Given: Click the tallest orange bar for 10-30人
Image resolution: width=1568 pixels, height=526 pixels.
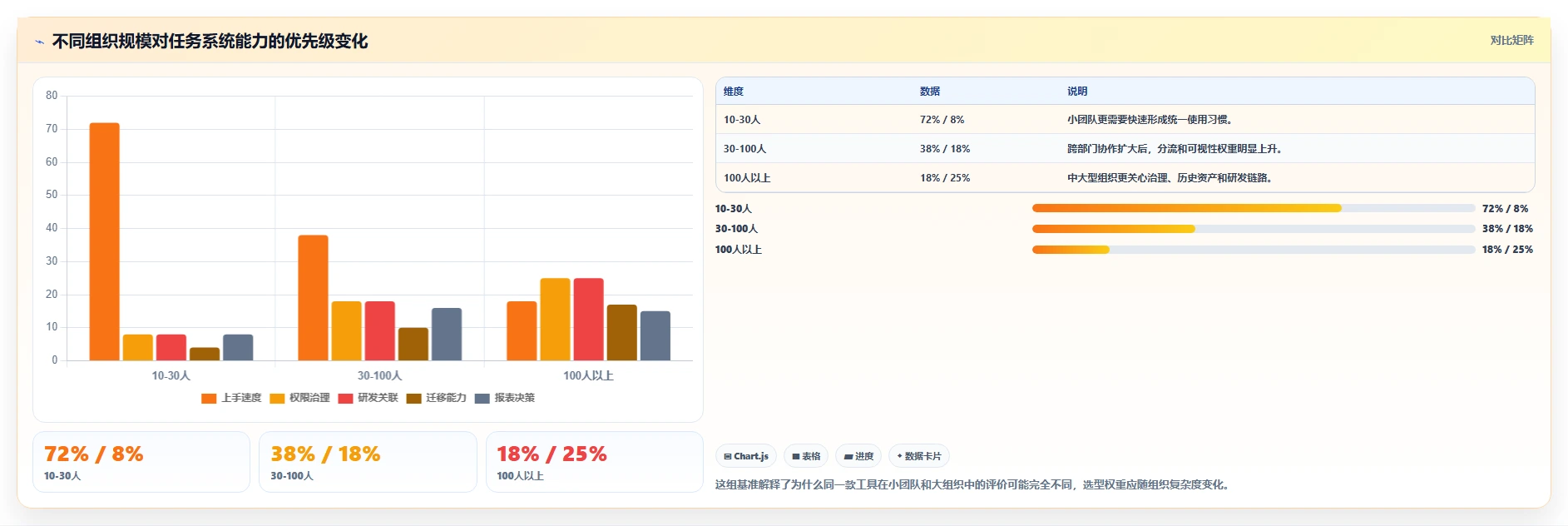Looking at the screenshot, I should pyautogui.click(x=105, y=241).
